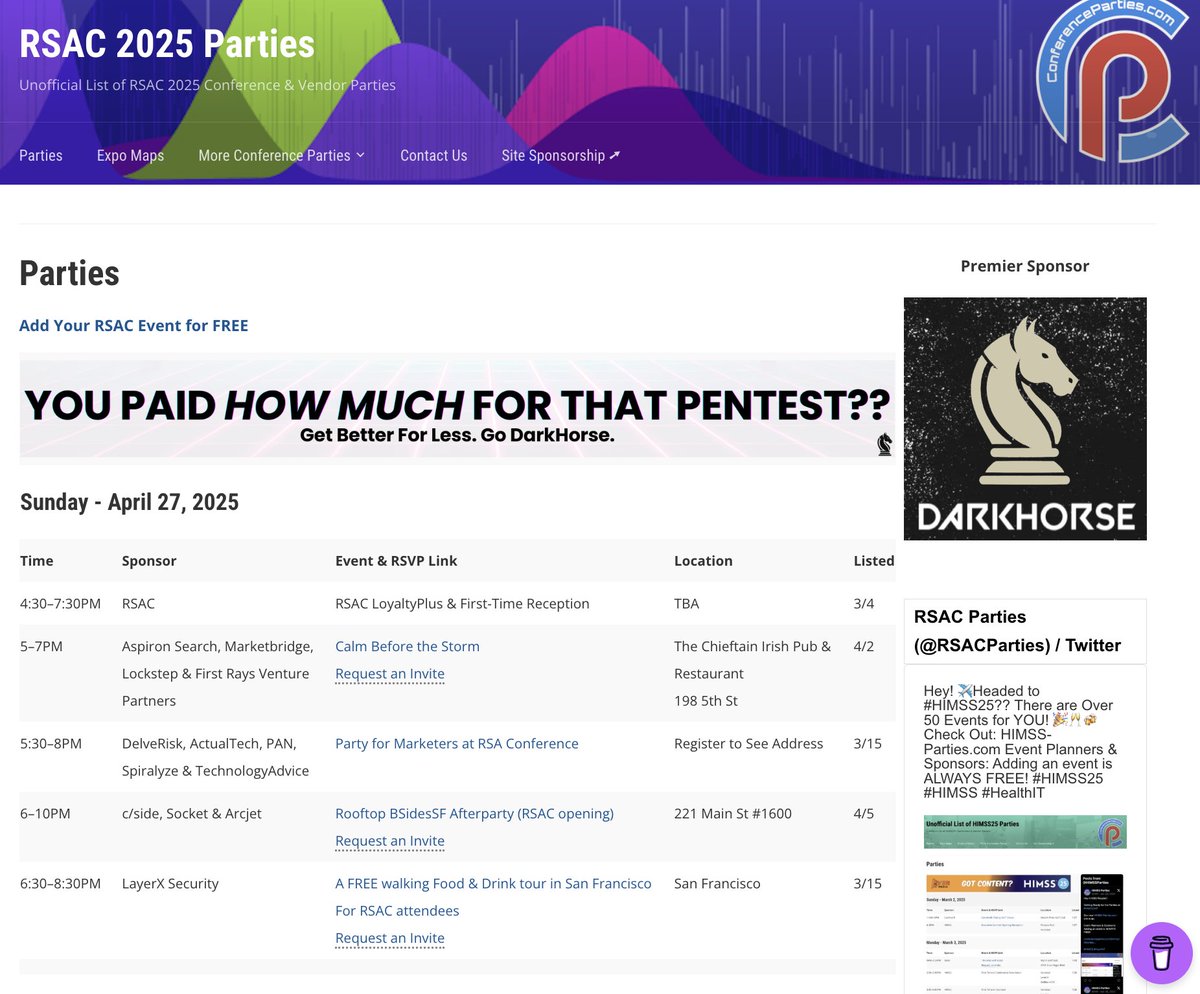Request an Invite for Calm Before the Storm
This screenshot has height=994, width=1200.
tap(390, 674)
